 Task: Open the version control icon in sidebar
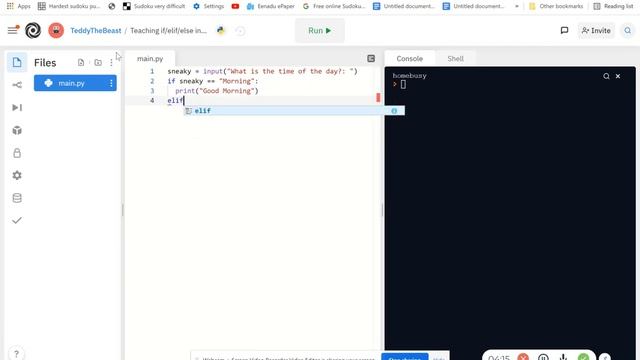tap(17, 85)
